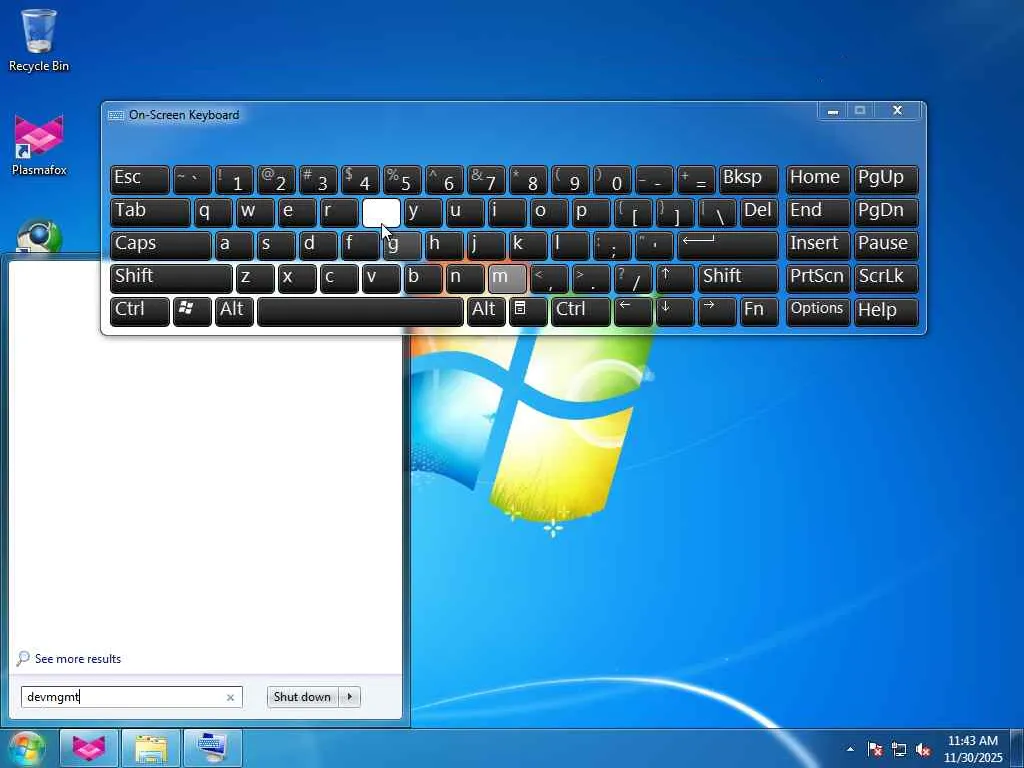The height and width of the screenshot is (768, 1024).
Task: Click the left bracket key
Action: pos(633,212)
